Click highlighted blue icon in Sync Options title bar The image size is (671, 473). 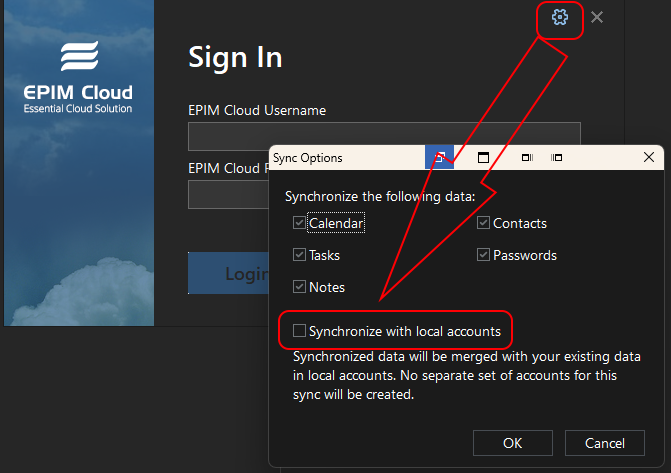pos(439,157)
